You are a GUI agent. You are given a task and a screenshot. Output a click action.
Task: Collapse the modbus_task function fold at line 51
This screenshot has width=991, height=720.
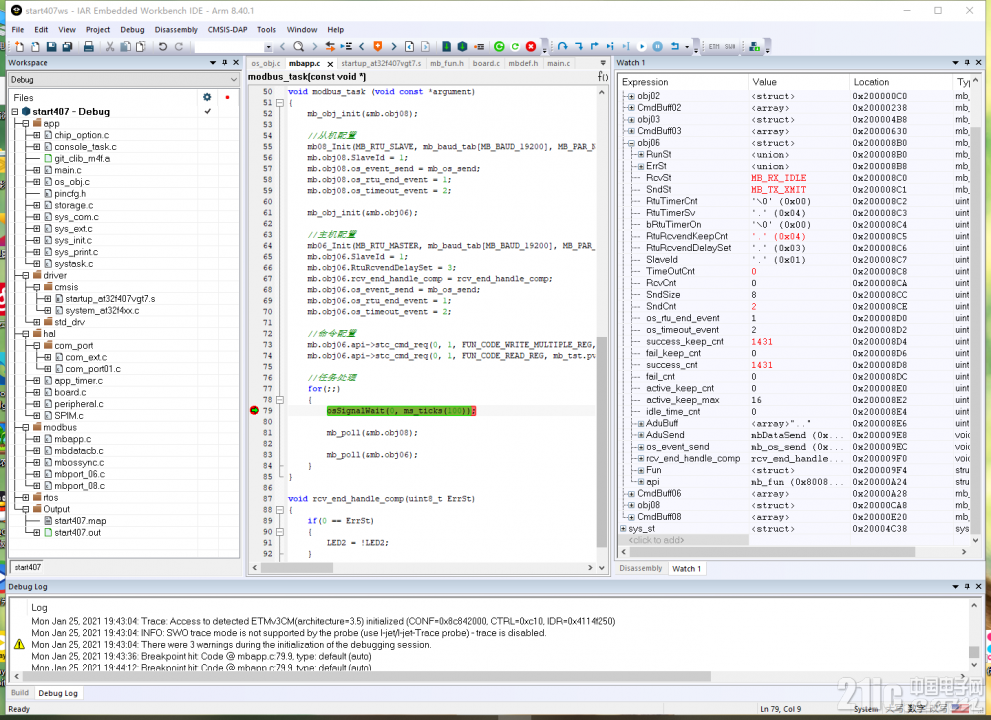click(279, 103)
